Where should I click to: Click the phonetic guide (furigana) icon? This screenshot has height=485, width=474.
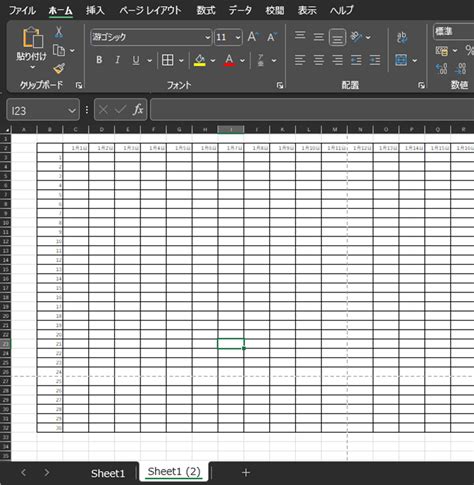point(261,60)
